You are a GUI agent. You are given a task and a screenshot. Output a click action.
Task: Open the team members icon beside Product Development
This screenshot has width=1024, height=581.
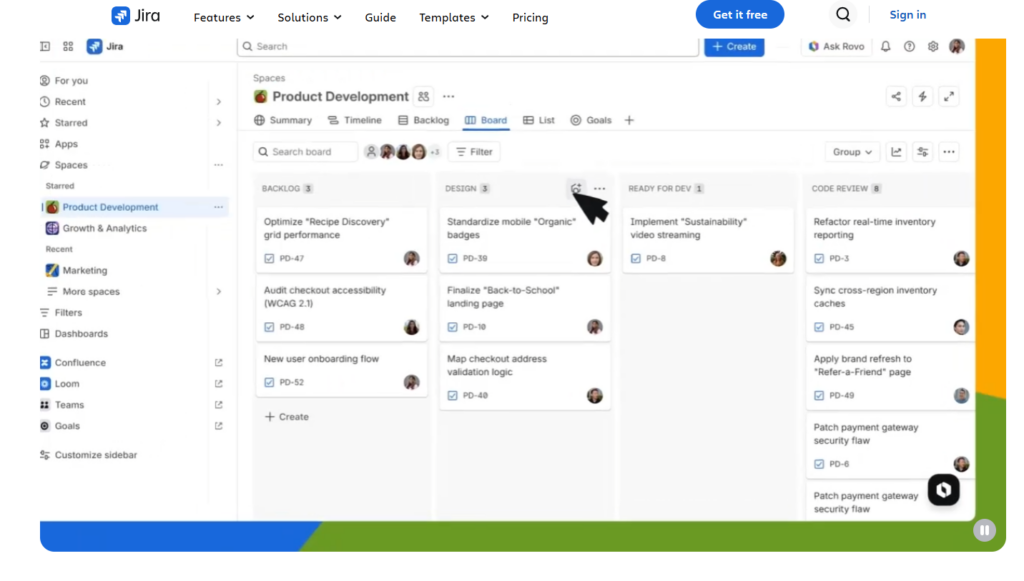point(424,97)
